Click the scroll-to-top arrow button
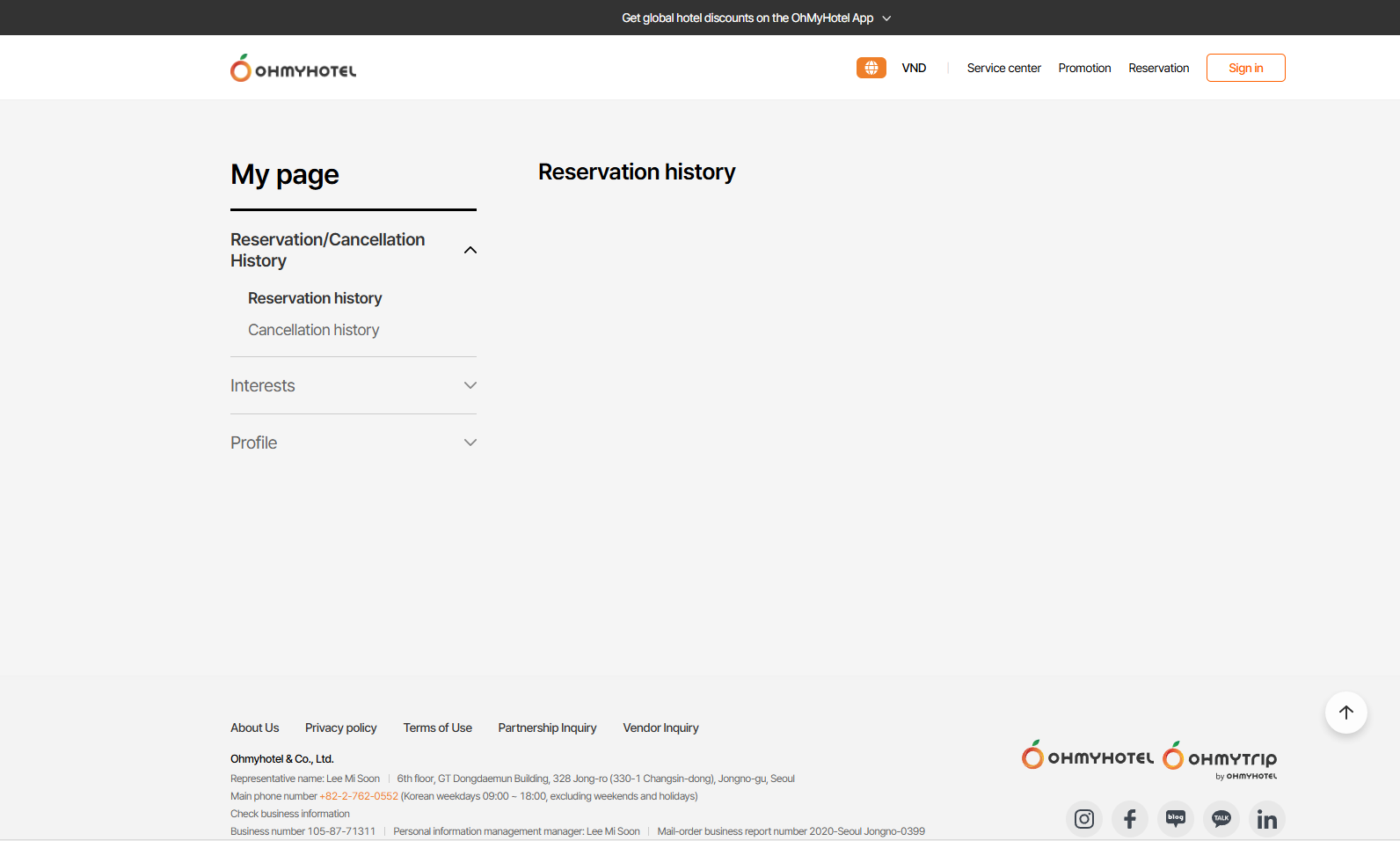 [x=1345, y=713]
